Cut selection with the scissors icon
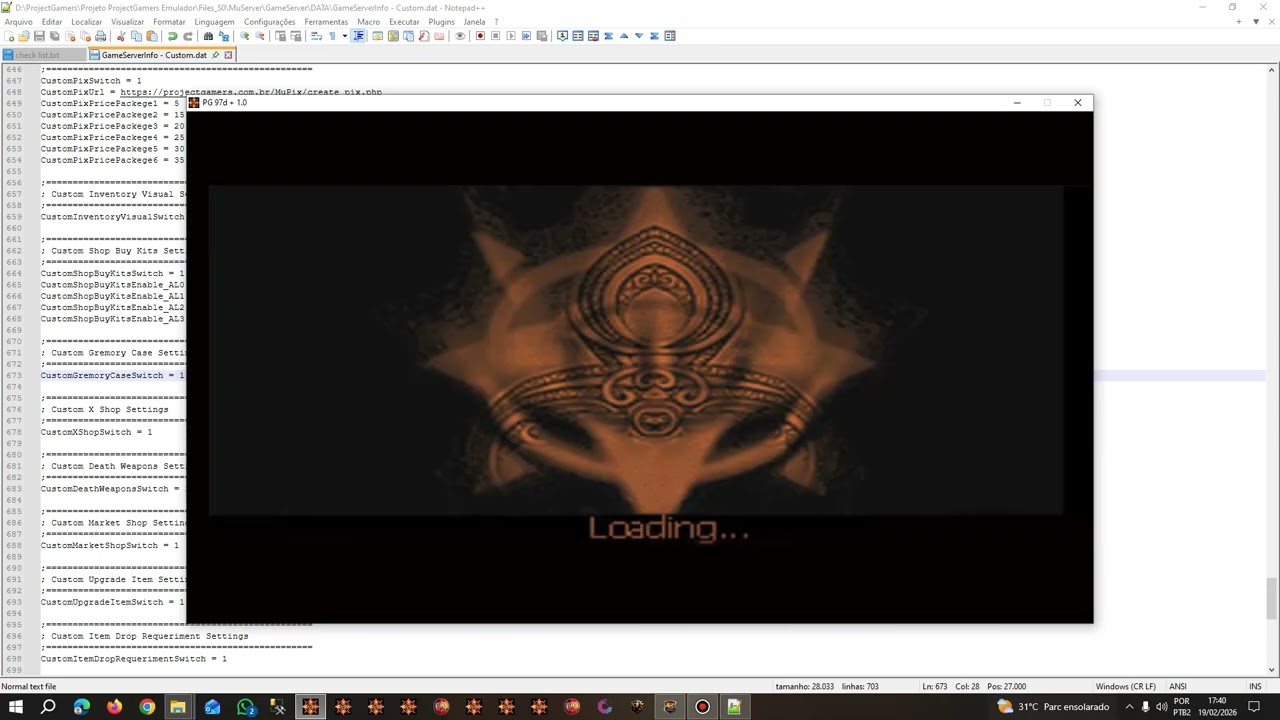The image size is (1280, 720). [x=121, y=36]
